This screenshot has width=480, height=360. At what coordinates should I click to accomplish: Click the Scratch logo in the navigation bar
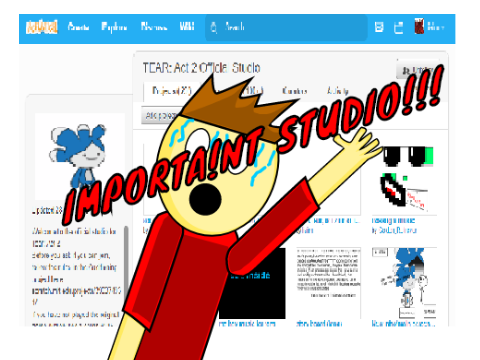pos(42,27)
